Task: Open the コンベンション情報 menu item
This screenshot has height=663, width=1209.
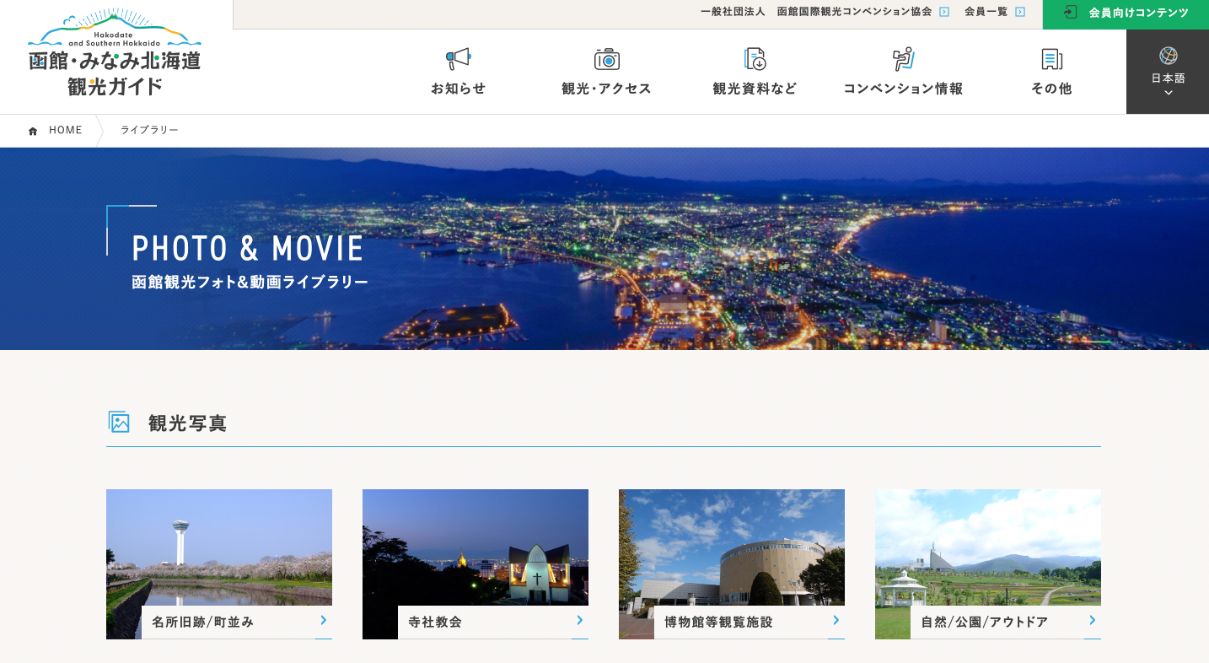Action: (x=903, y=88)
